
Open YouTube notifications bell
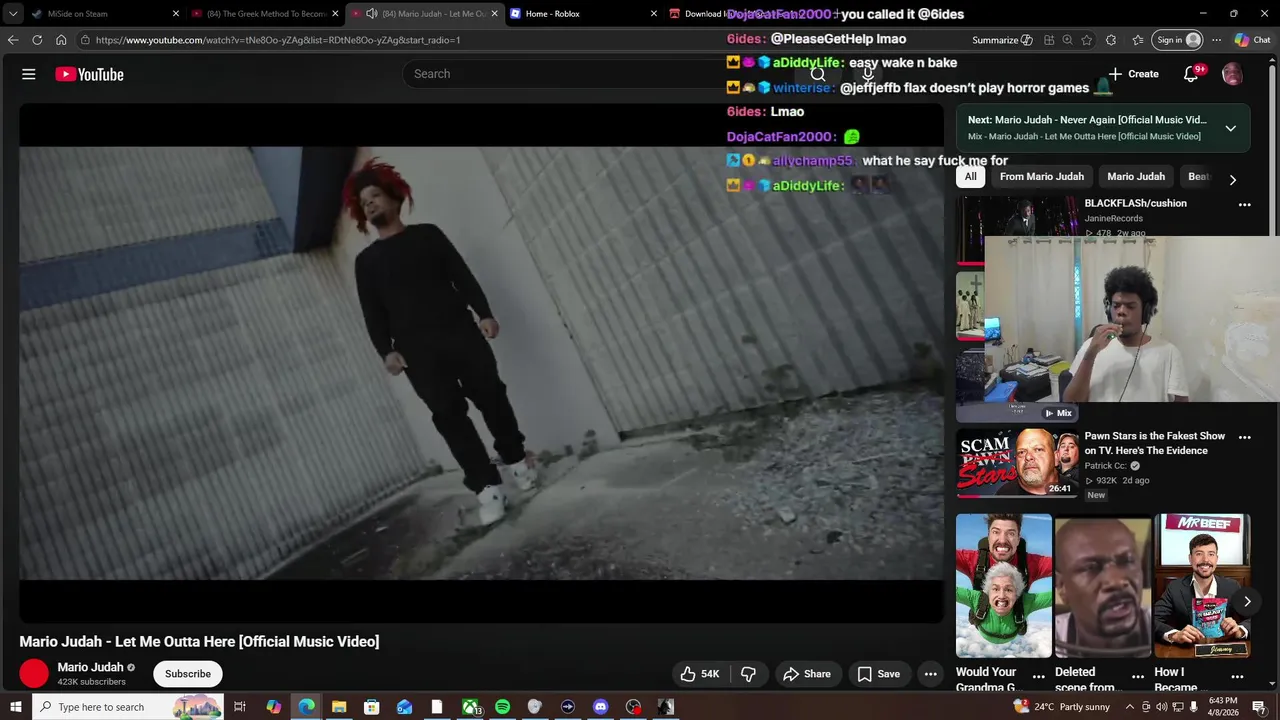[x=1190, y=74]
